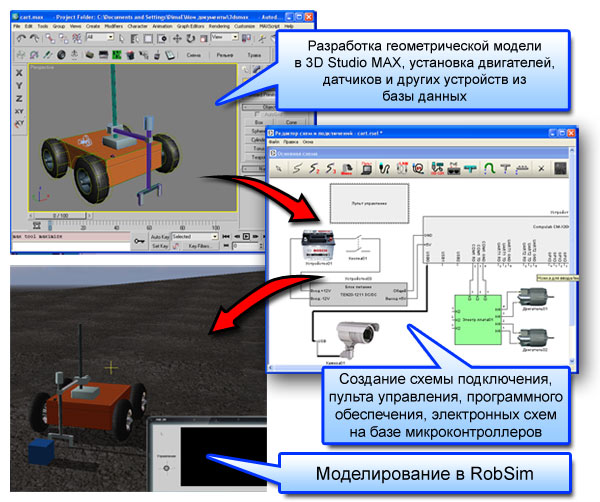The width and height of the screenshot is (600, 502).
Task: Click the 60 mark on the timeline
Action: click(149, 228)
